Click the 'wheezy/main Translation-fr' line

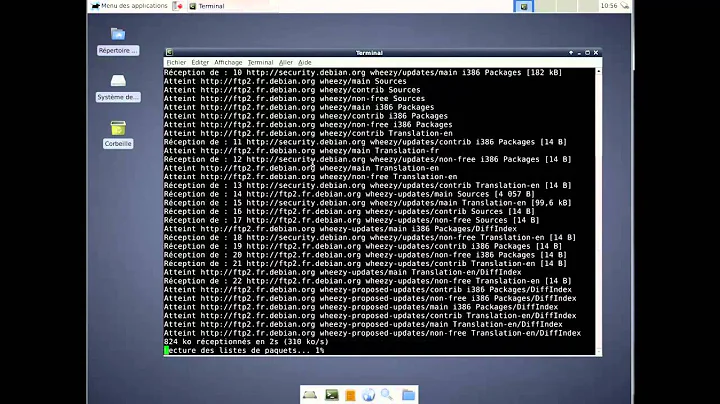click(x=301, y=151)
